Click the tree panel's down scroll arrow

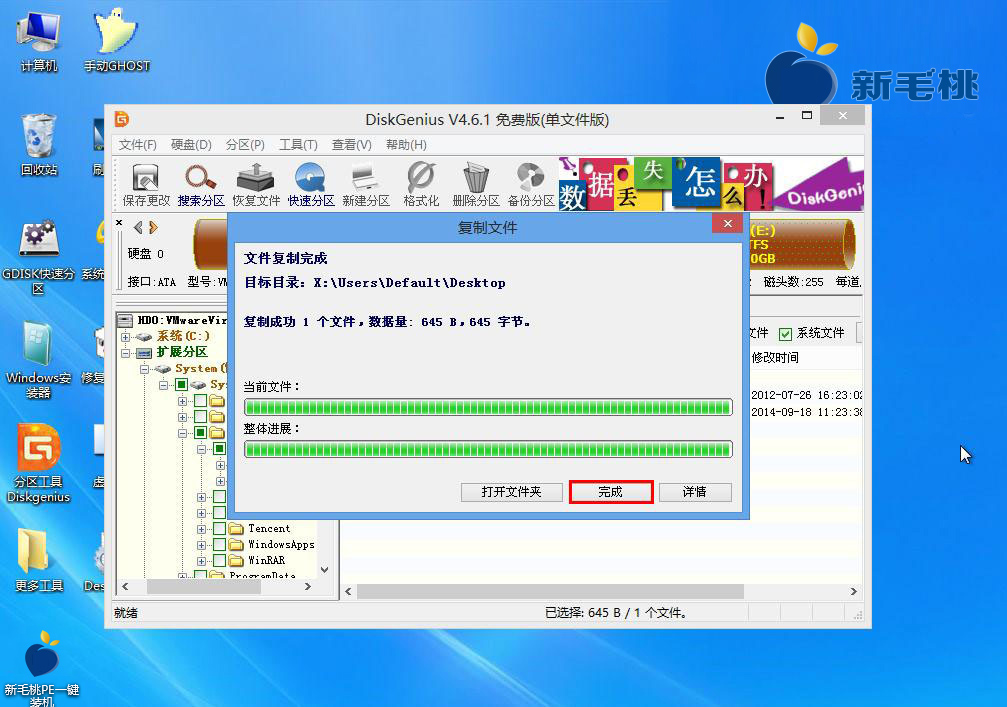point(325,570)
